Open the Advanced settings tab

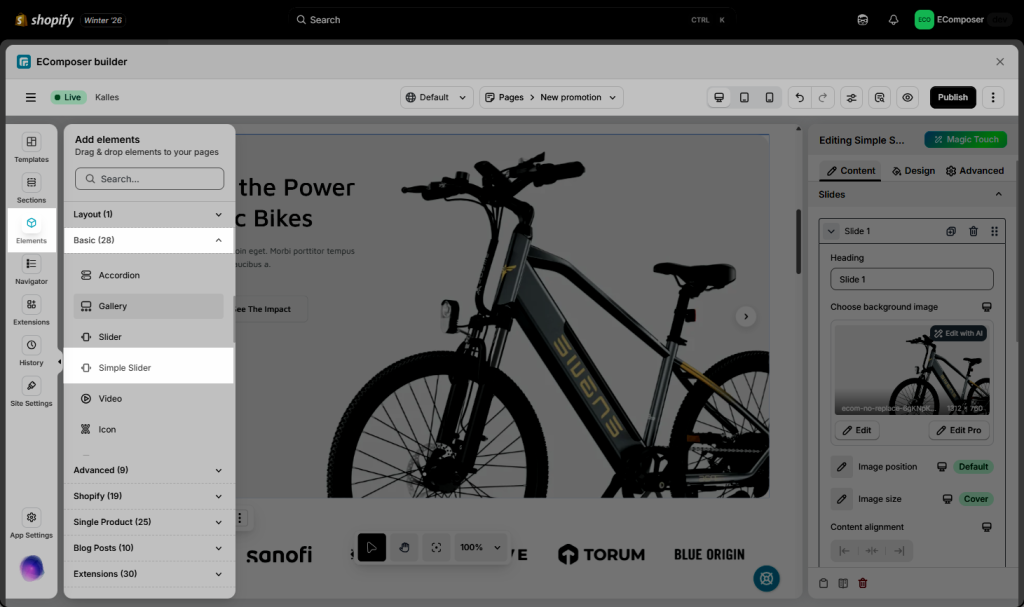pos(974,171)
